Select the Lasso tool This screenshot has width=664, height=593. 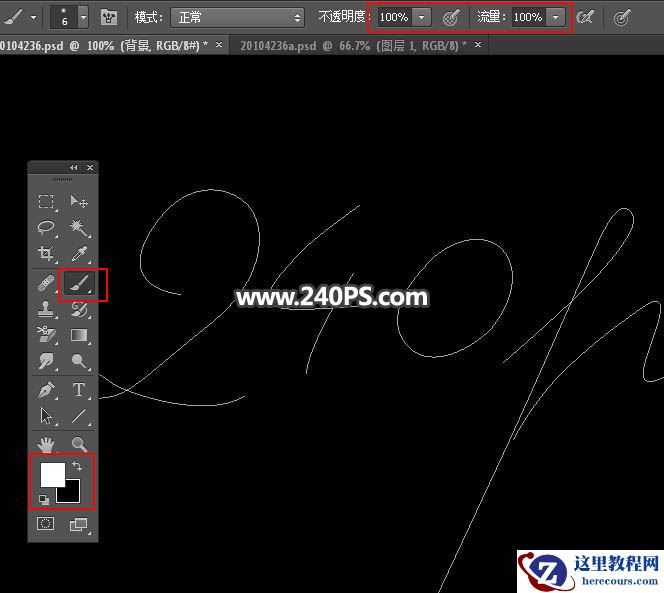tap(46, 227)
